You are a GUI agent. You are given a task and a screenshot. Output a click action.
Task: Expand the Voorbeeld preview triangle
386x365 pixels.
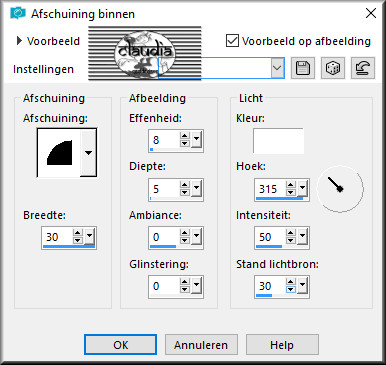point(19,41)
